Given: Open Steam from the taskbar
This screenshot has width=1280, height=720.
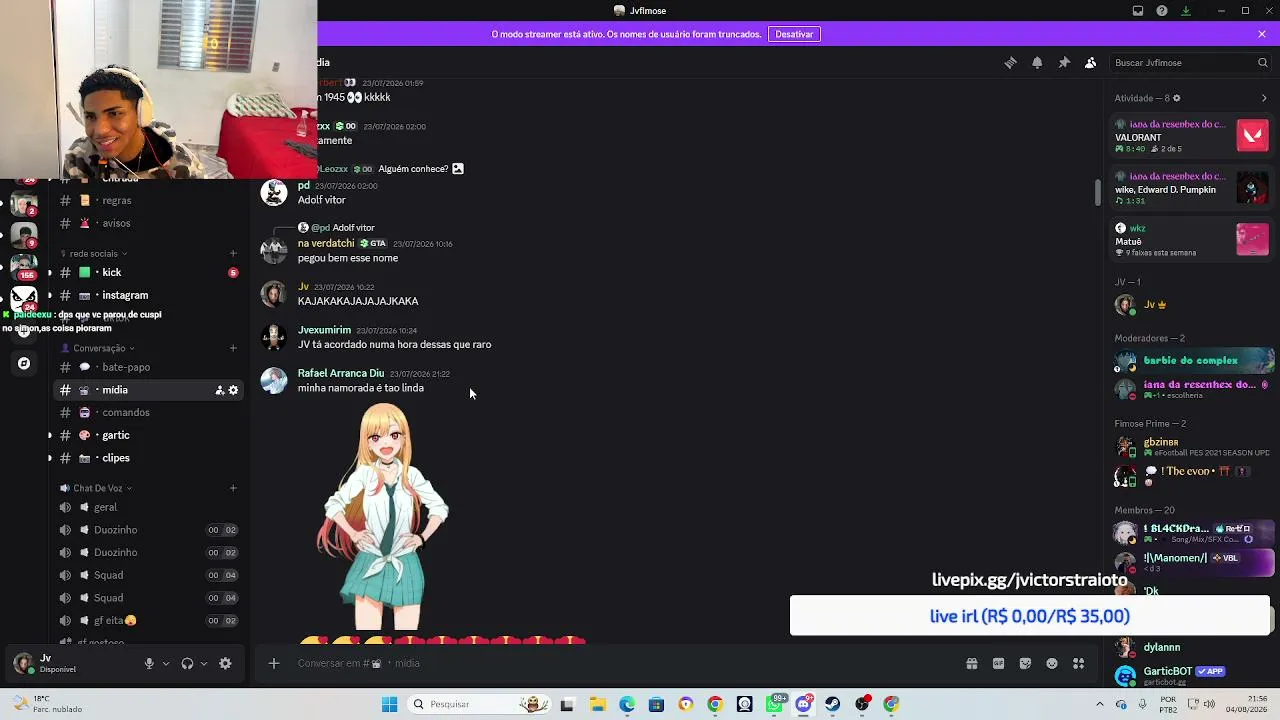Looking at the screenshot, I should pos(833,704).
